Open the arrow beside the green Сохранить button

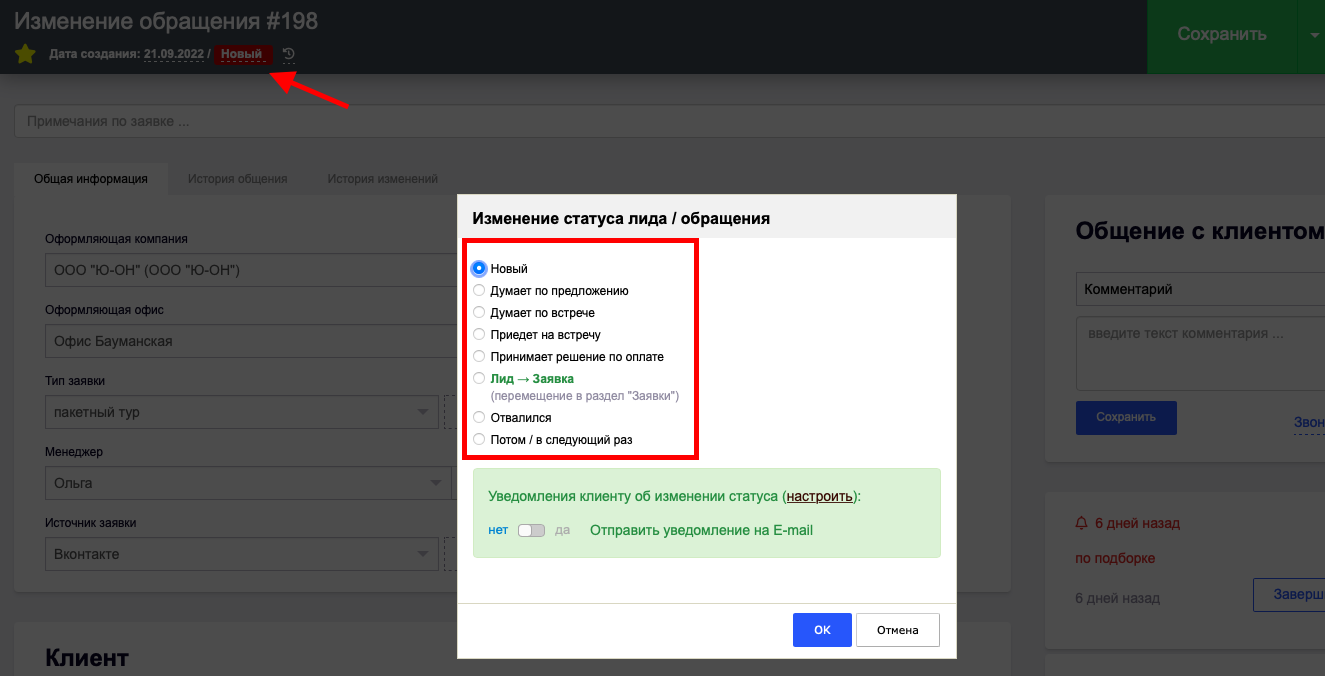tap(1313, 35)
